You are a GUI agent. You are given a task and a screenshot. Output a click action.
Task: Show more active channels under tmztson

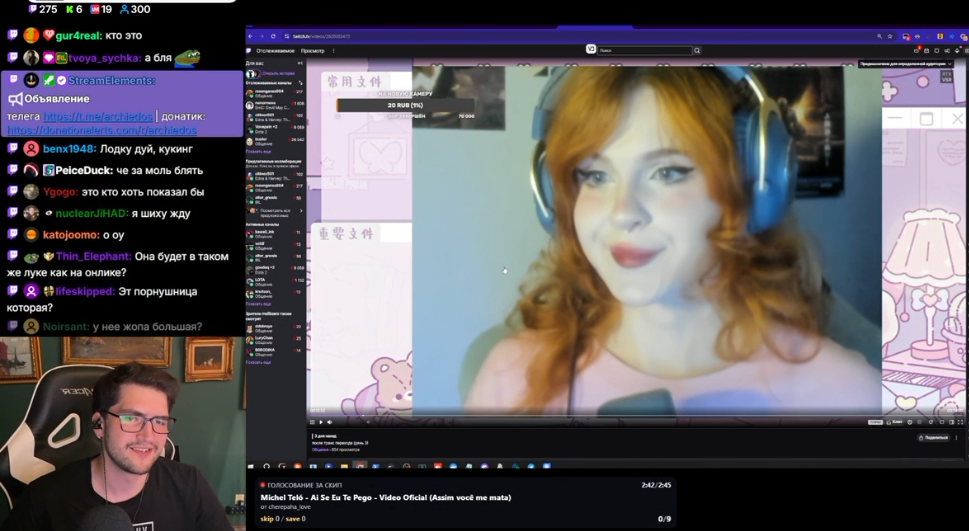click(x=258, y=304)
